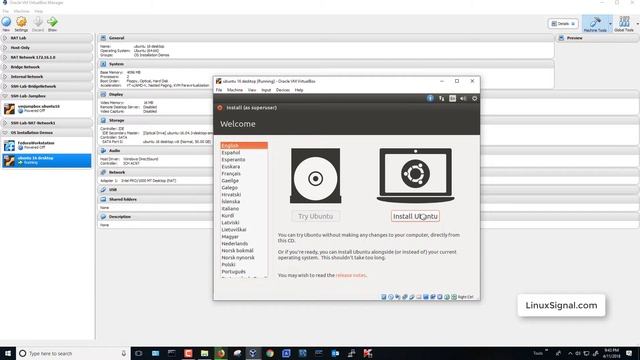Open Machine Tools in the Manager
Image resolution: width=640 pixels, height=360 pixels.
click(595, 24)
